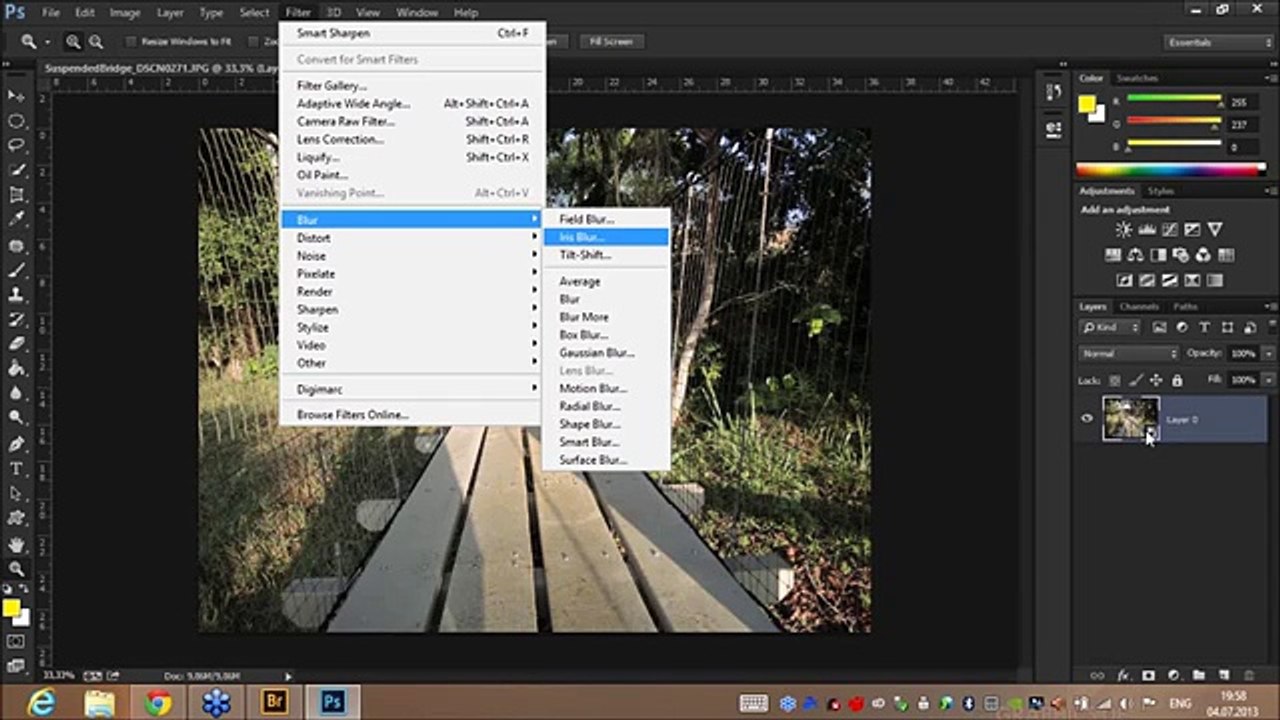Click Lock position icon in Layers panel
The height and width of the screenshot is (720, 1280).
pyautogui.click(x=1156, y=380)
